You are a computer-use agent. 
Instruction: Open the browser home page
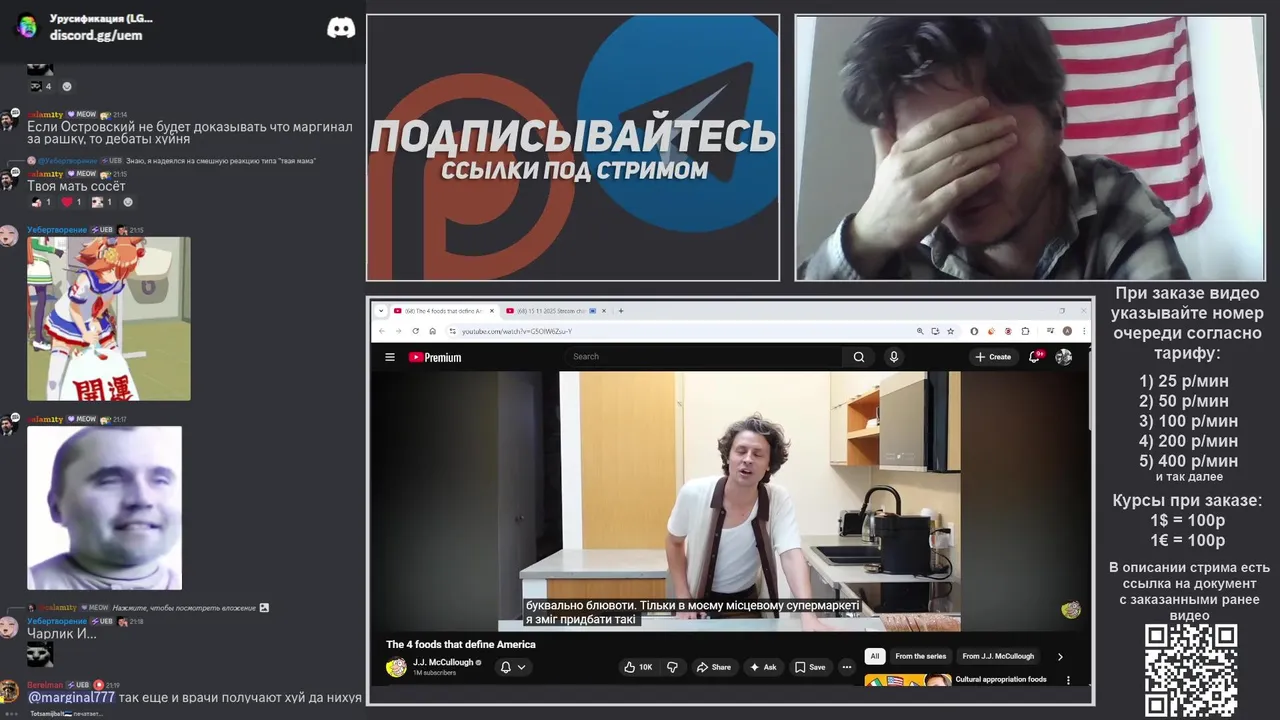pos(432,331)
